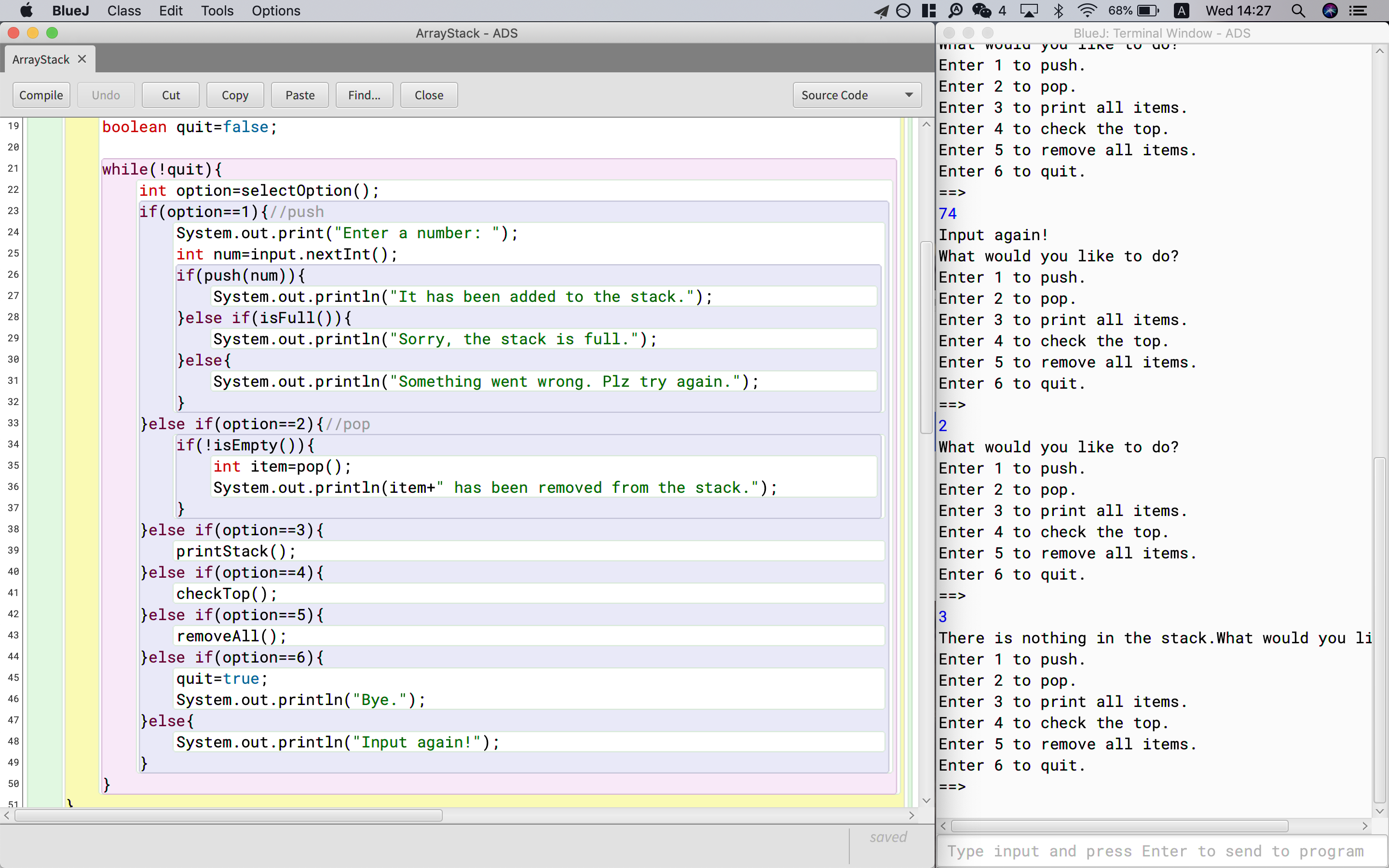
Task: Click the Paste button in toolbar
Action: pos(300,95)
